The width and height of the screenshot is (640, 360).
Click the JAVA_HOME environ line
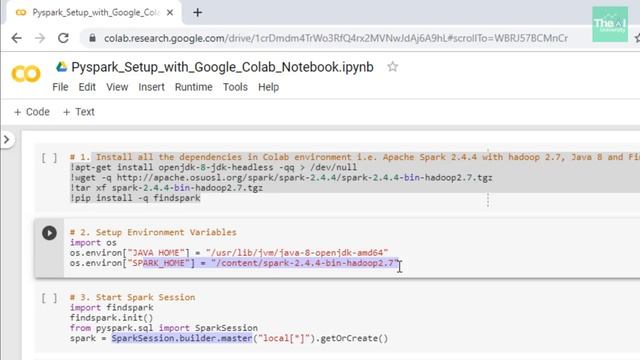[x=229, y=253]
